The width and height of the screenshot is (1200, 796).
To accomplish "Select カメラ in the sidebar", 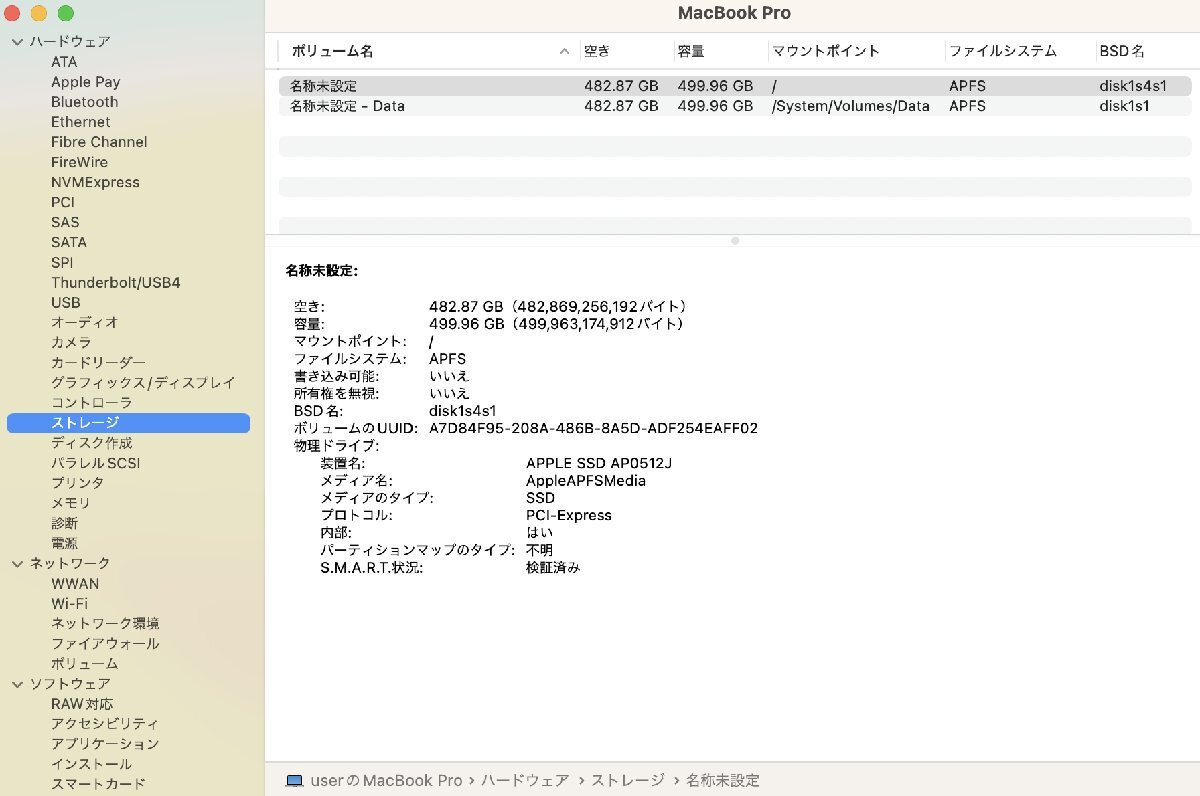I will (x=71, y=342).
